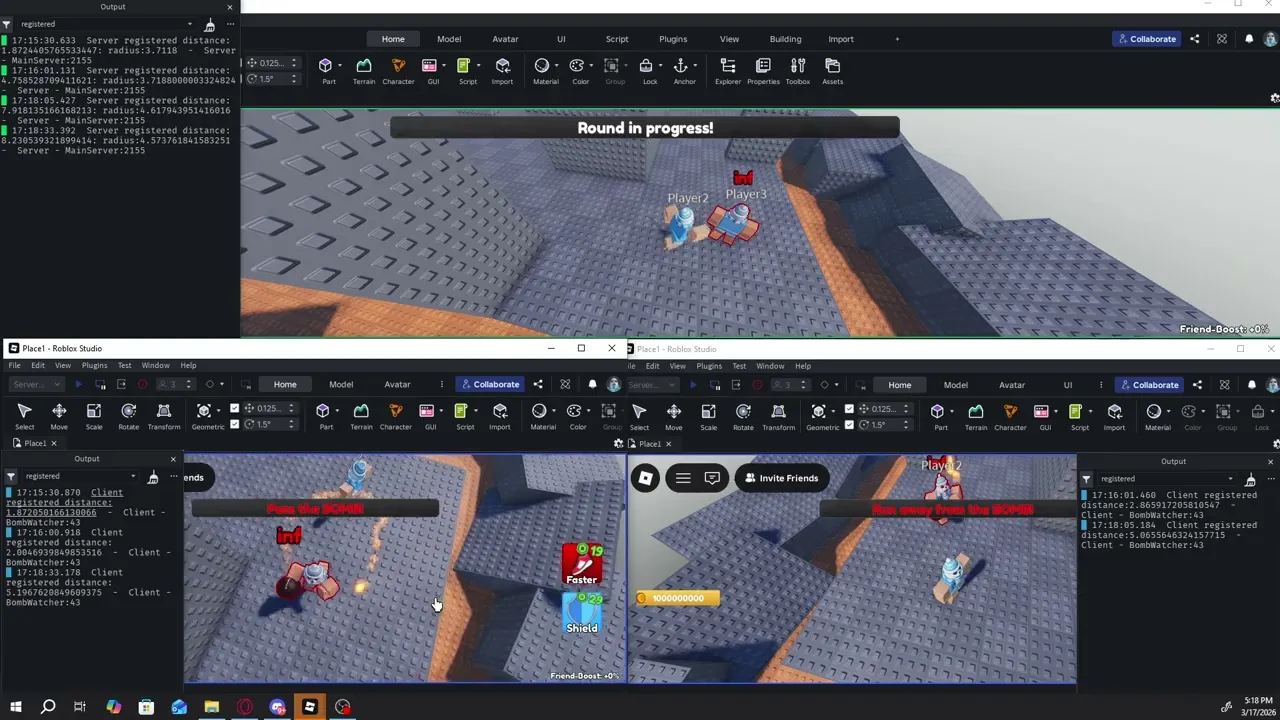Select the Rotate tool in bottom-right window
Viewport: 1280px width, 720px height.
743,417
